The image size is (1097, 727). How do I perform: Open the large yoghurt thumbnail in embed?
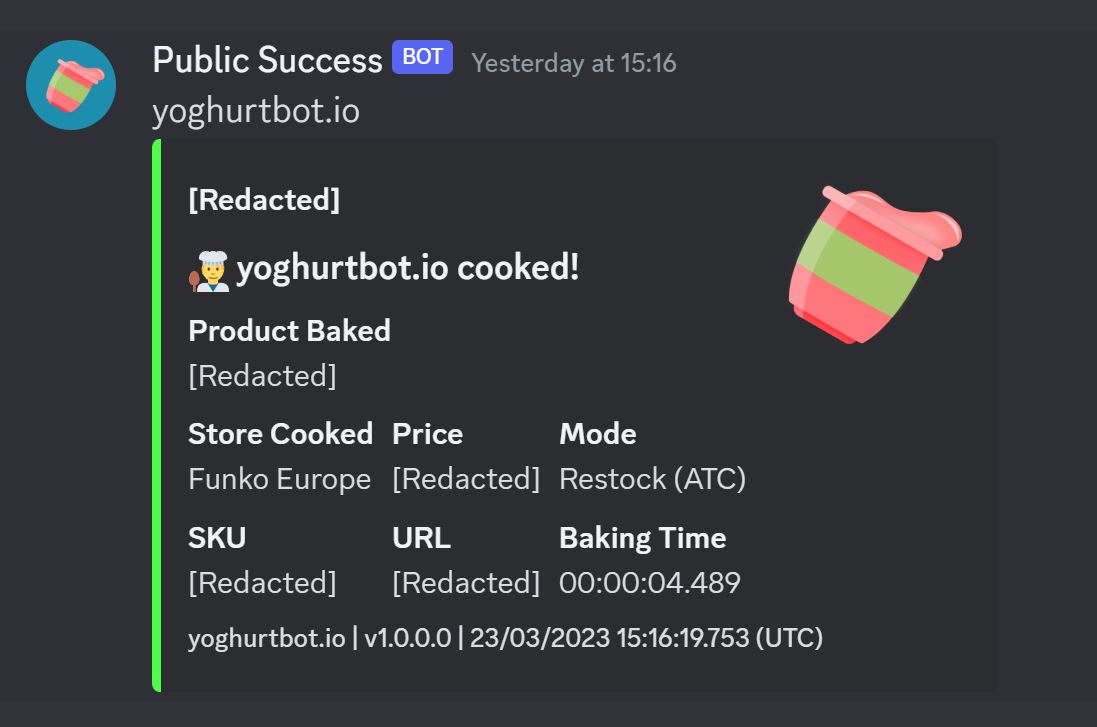click(x=876, y=264)
